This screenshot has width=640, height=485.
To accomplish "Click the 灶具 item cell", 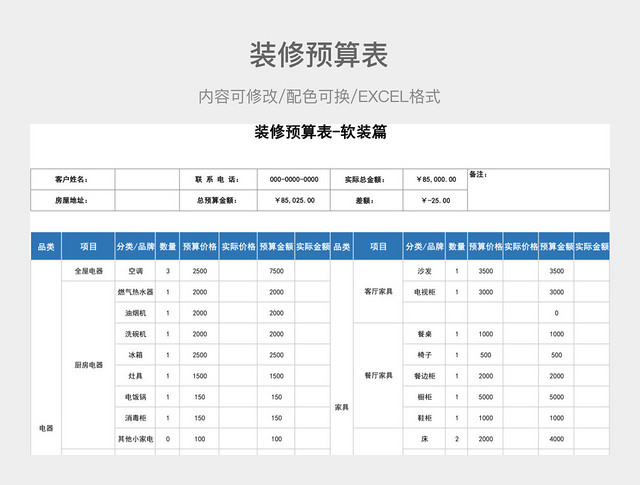I will coord(136,376).
